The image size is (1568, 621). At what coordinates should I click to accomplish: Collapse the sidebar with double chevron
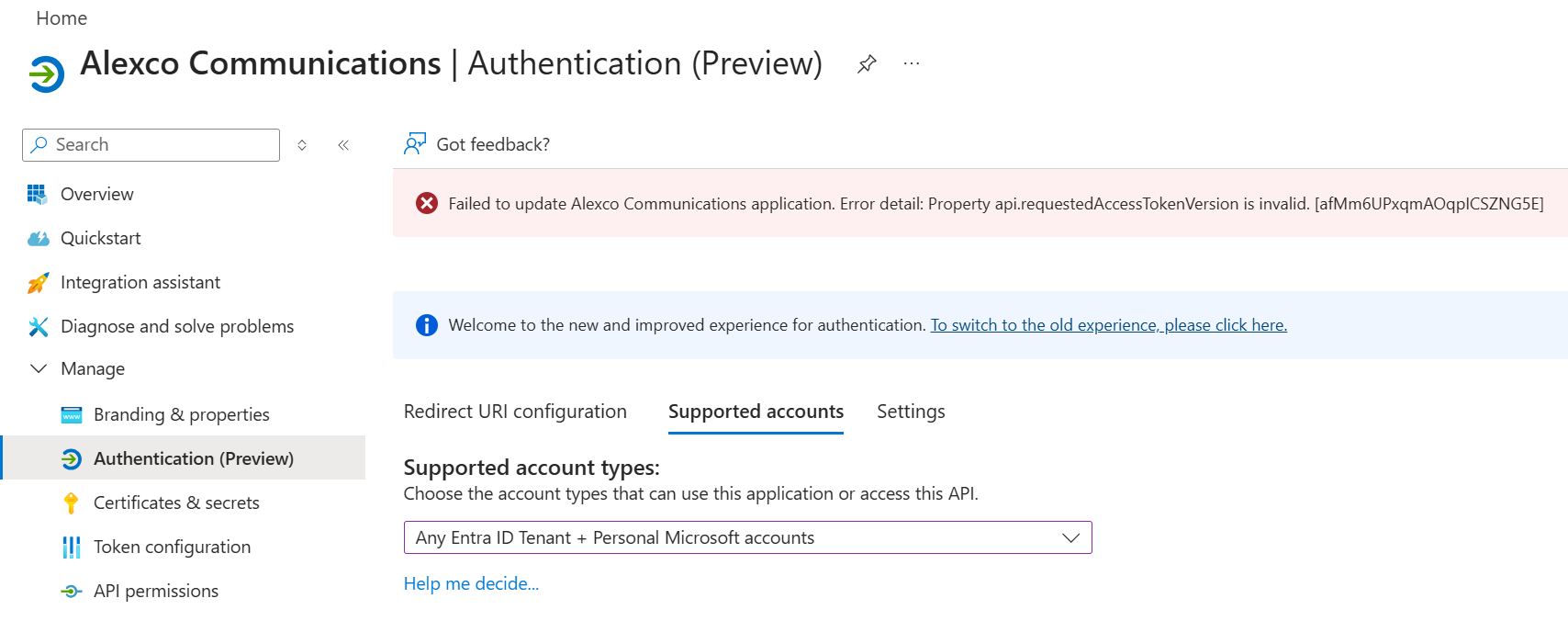(x=343, y=145)
